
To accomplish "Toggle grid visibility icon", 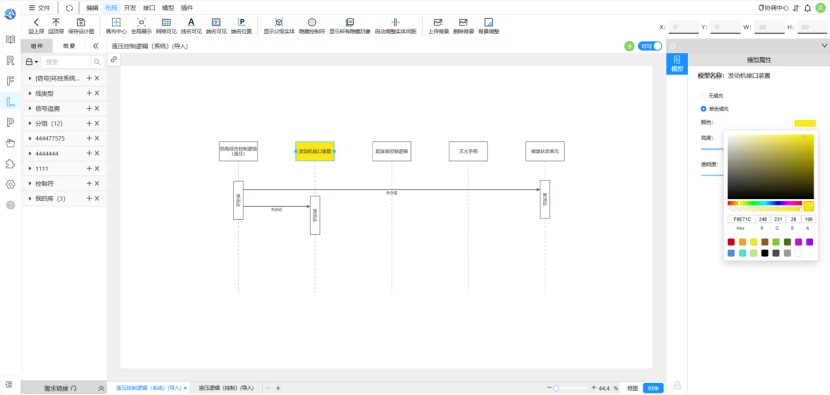I will pyautogui.click(x=166, y=22).
